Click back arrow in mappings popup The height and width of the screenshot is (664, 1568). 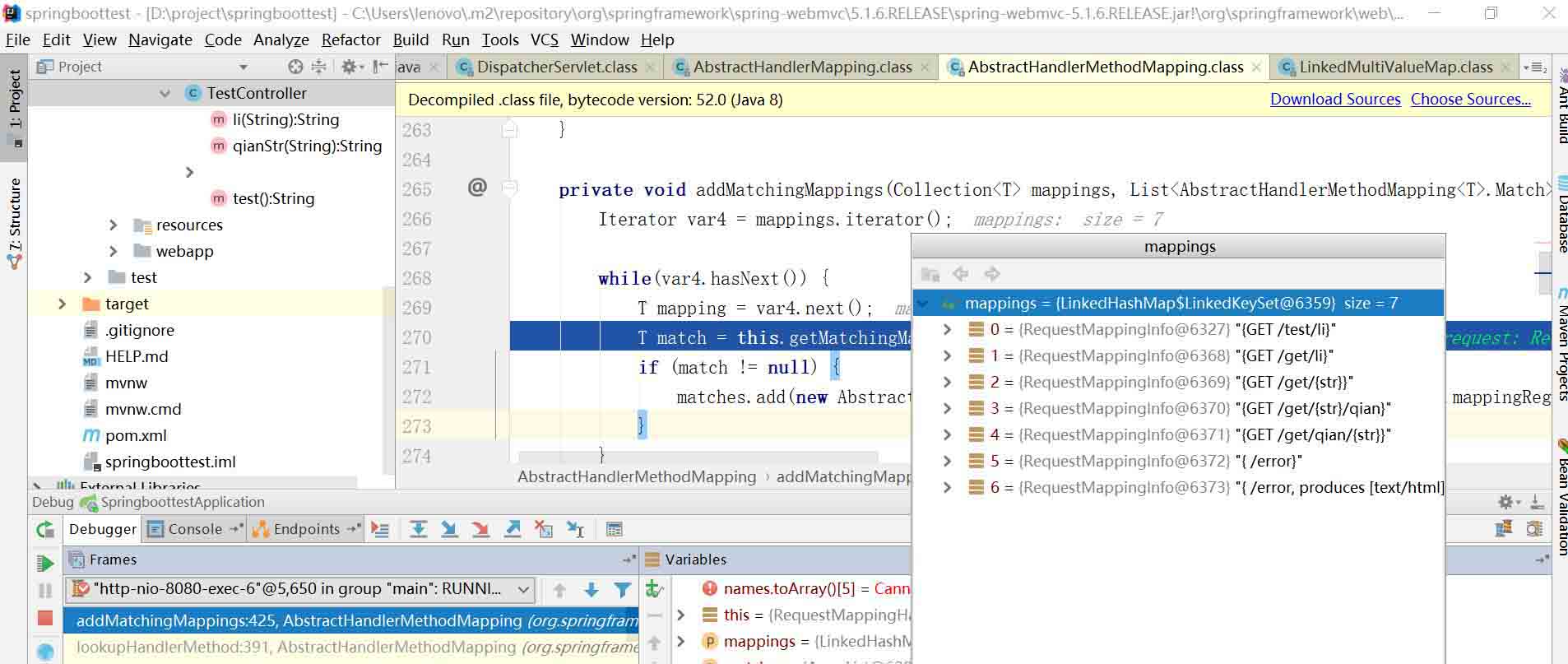pyautogui.click(x=960, y=274)
